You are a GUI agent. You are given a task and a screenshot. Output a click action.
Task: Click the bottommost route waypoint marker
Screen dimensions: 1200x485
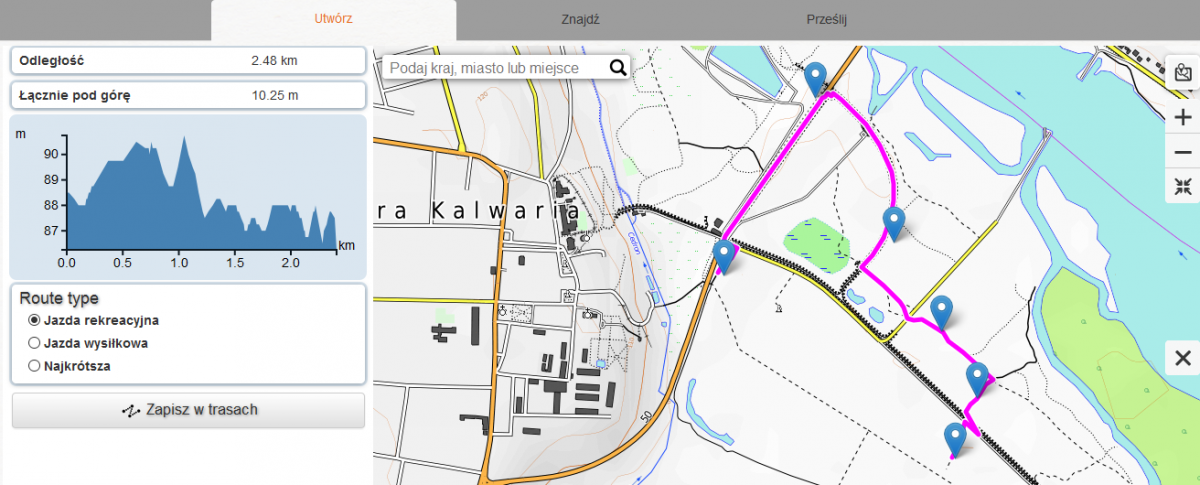click(955, 438)
